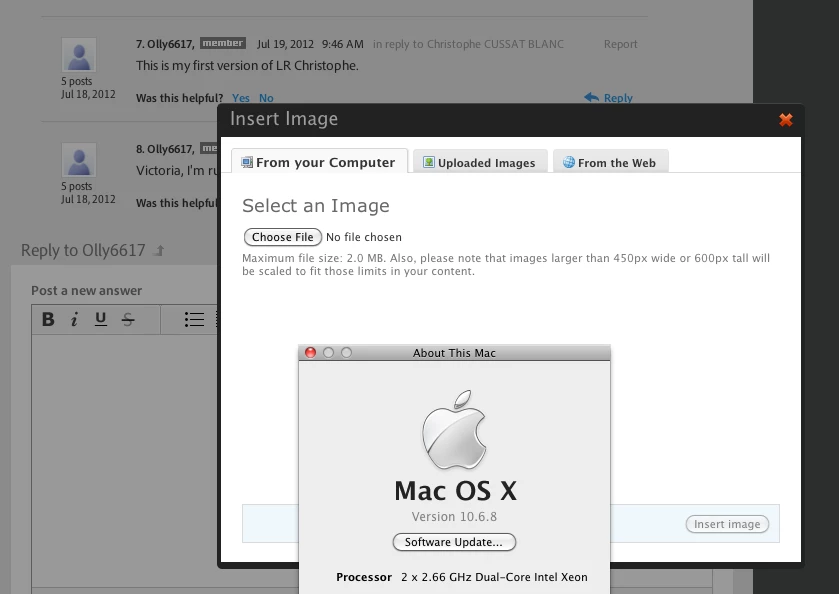Click the reply arrow icon on post 7
Viewport: 839px width, 594px height.
[591, 97]
